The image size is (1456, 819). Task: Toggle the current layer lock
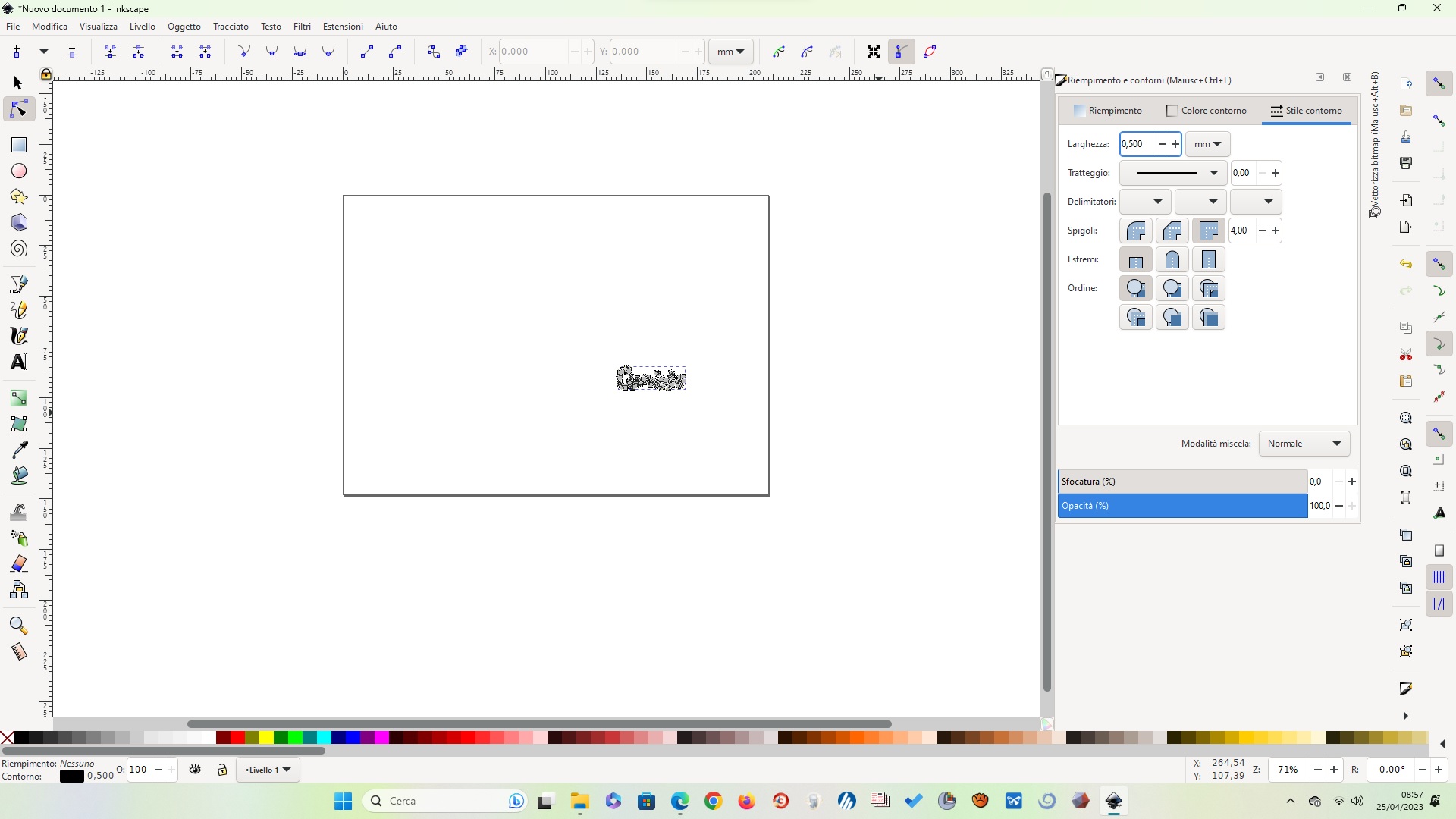222,770
